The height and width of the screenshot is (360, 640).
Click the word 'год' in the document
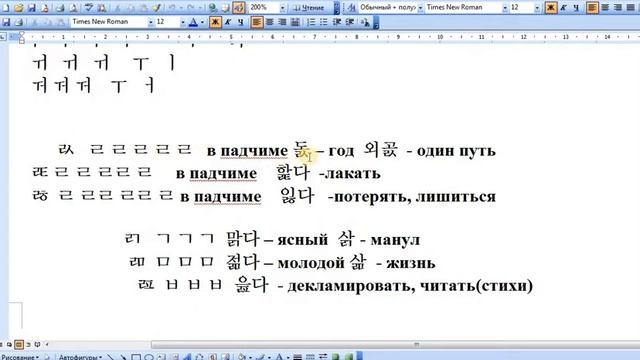pos(341,151)
